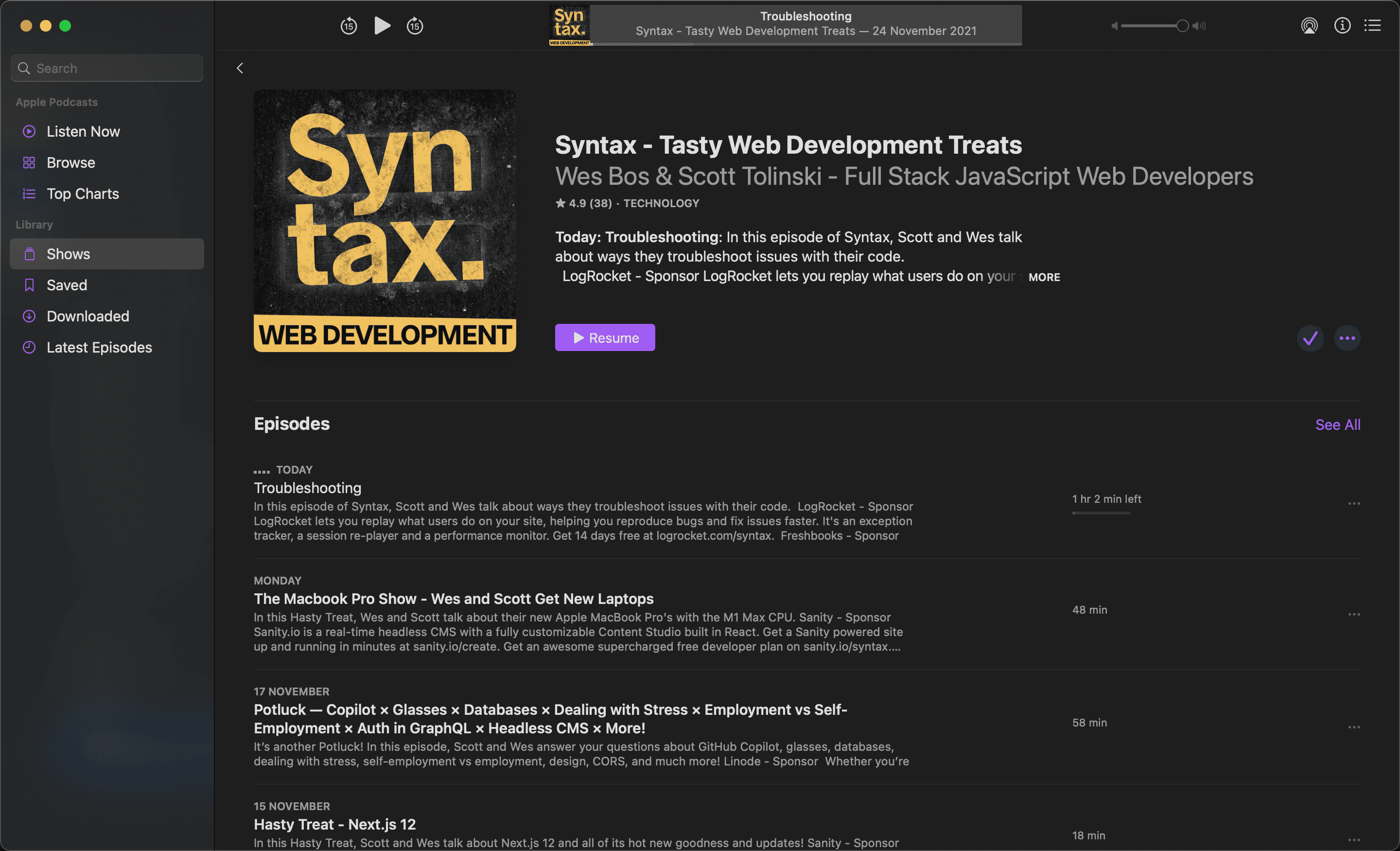
Task: Click the '1 hr 2 min left' label
Action: (1106, 498)
